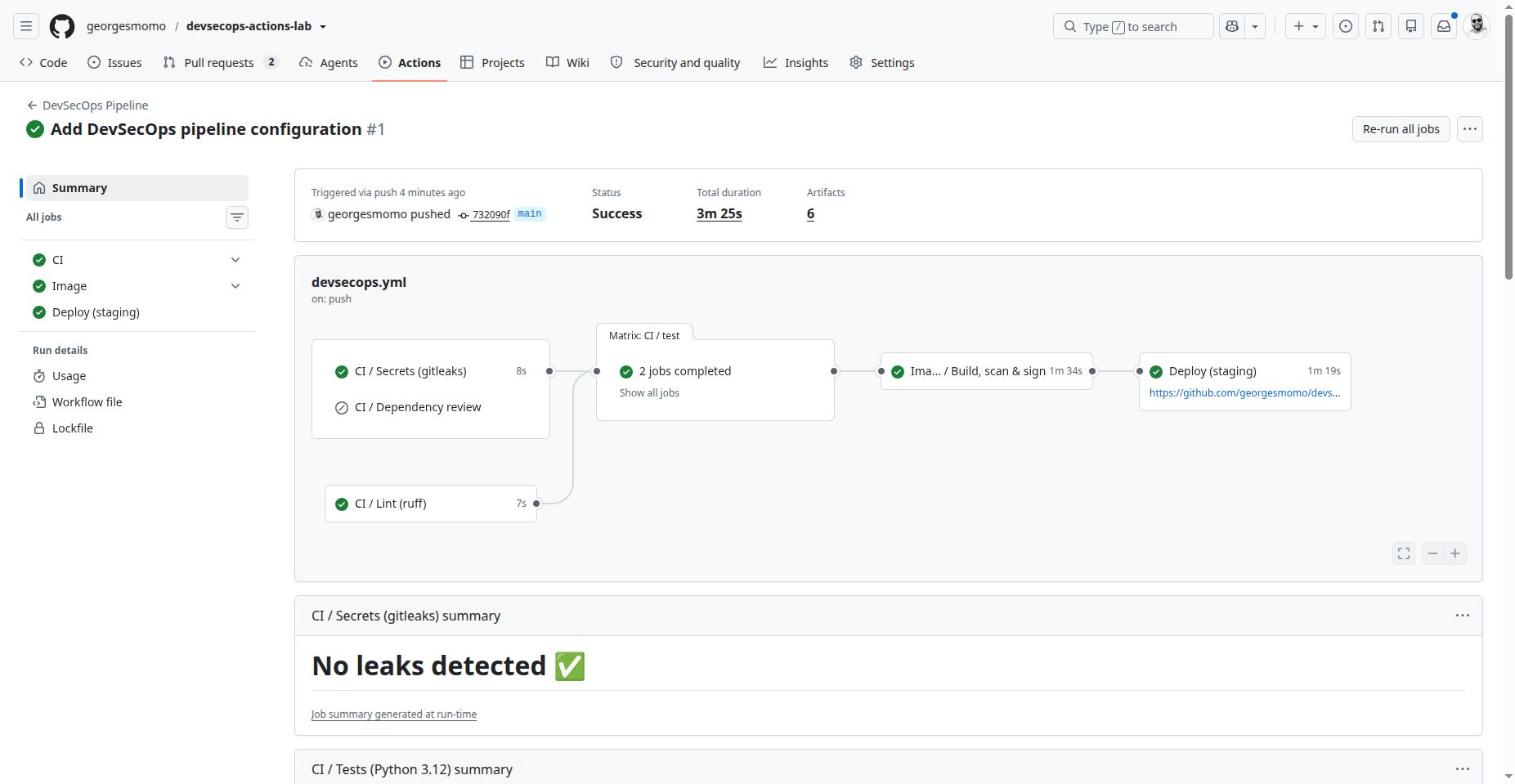Click the GitHub logo

pyautogui.click(x=62, y=26)
